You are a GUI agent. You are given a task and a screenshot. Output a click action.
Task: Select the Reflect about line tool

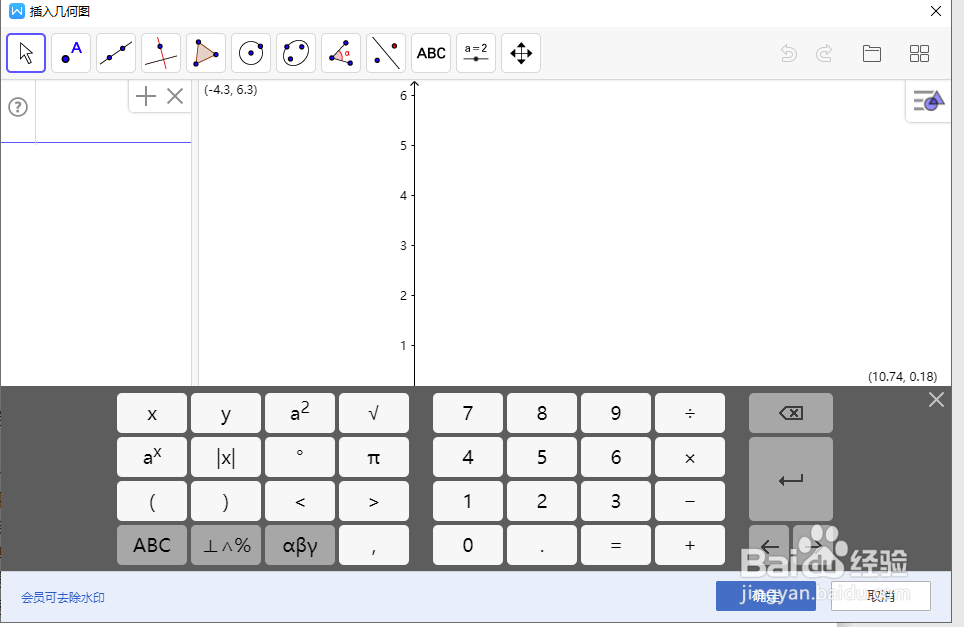click(x=385, y=53)
